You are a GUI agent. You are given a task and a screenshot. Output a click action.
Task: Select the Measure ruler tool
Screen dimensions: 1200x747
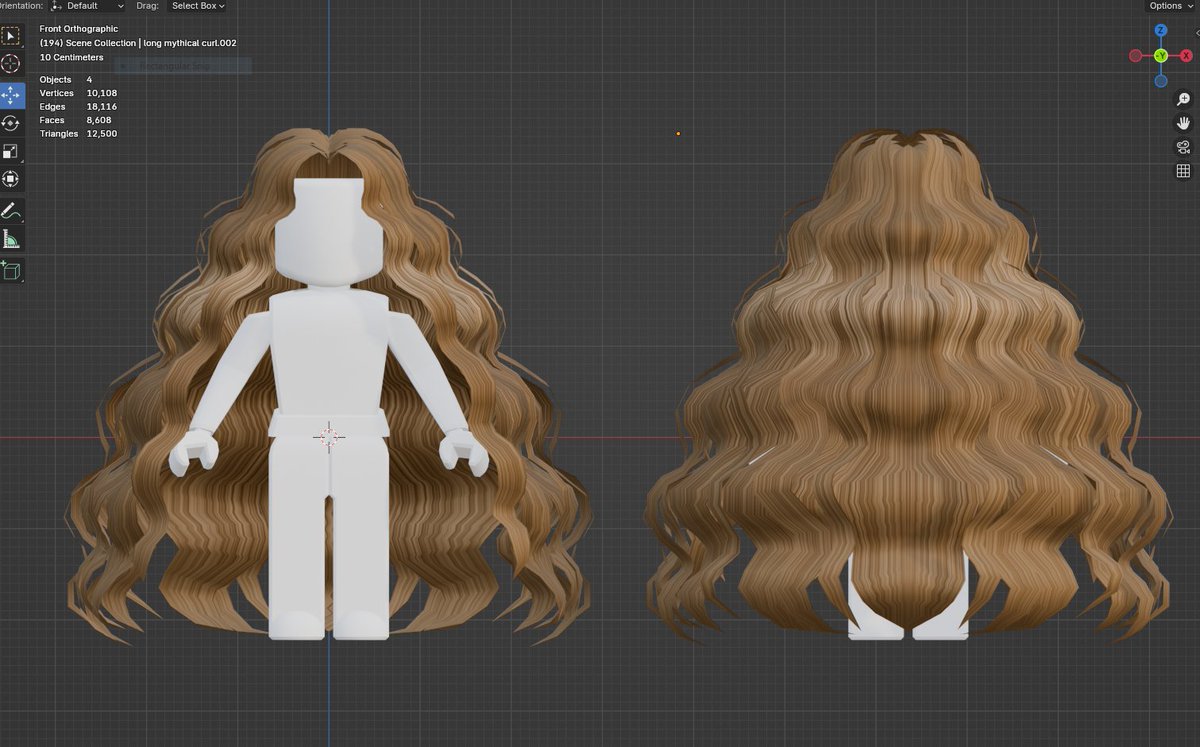[x=11, y=239]
